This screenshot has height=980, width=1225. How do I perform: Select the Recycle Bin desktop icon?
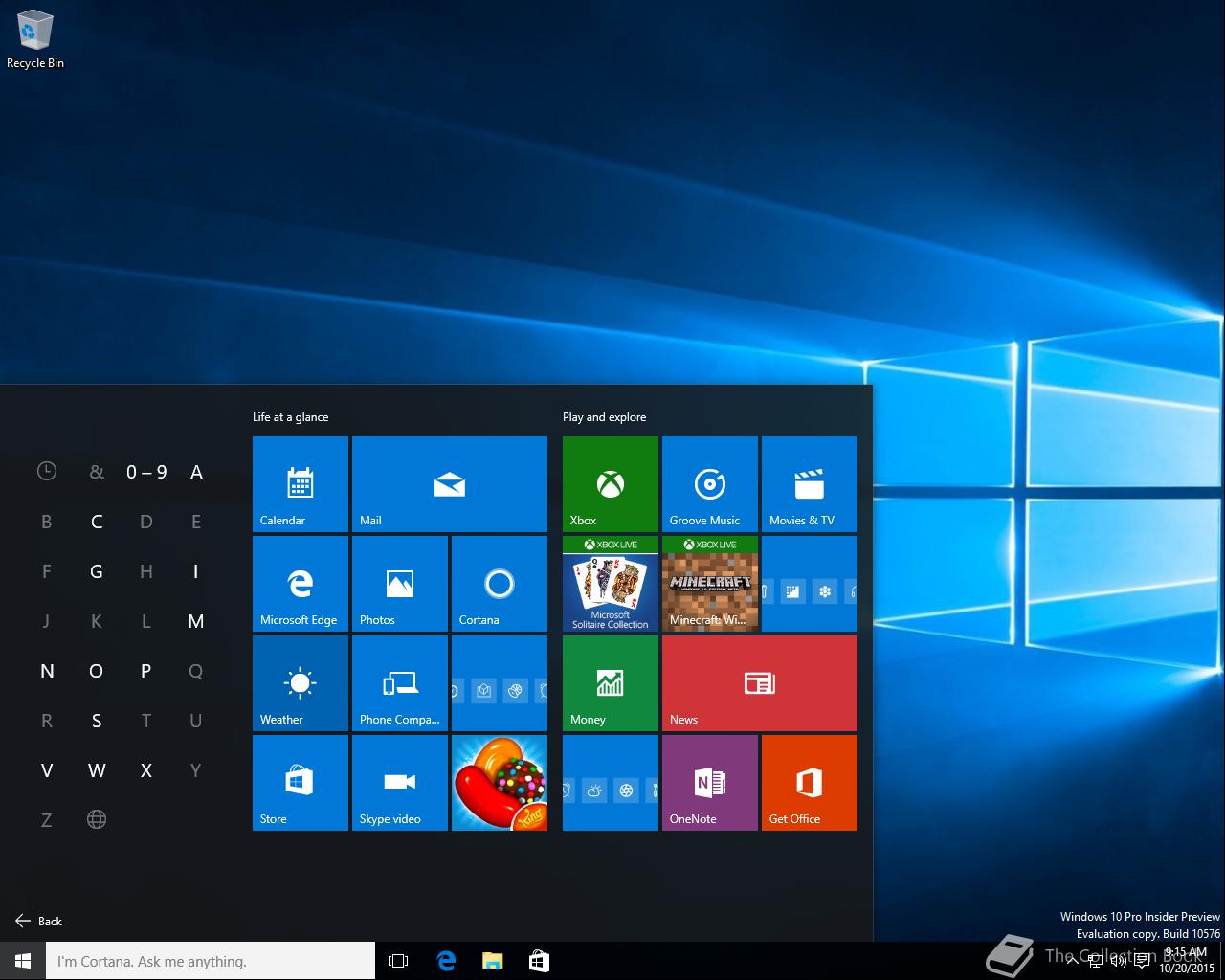pos(35,40)
